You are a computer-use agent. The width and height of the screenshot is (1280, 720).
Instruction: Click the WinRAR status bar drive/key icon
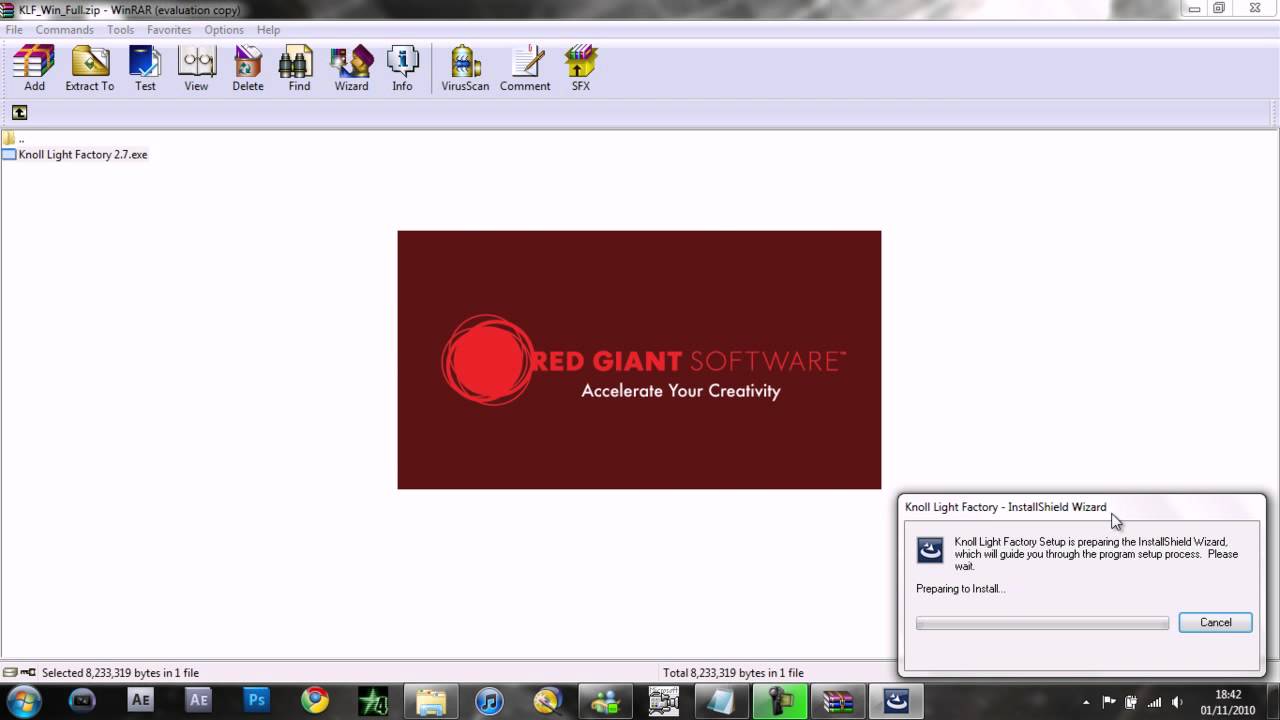point(19,672)
